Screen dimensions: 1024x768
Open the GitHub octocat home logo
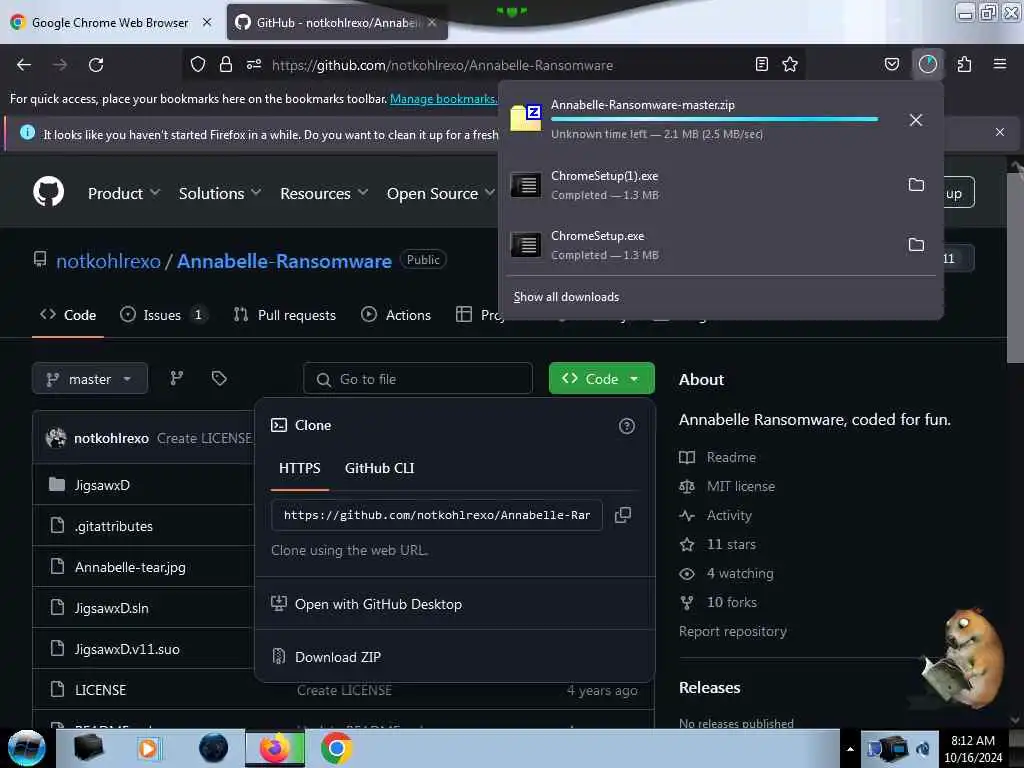click(48, 192)
